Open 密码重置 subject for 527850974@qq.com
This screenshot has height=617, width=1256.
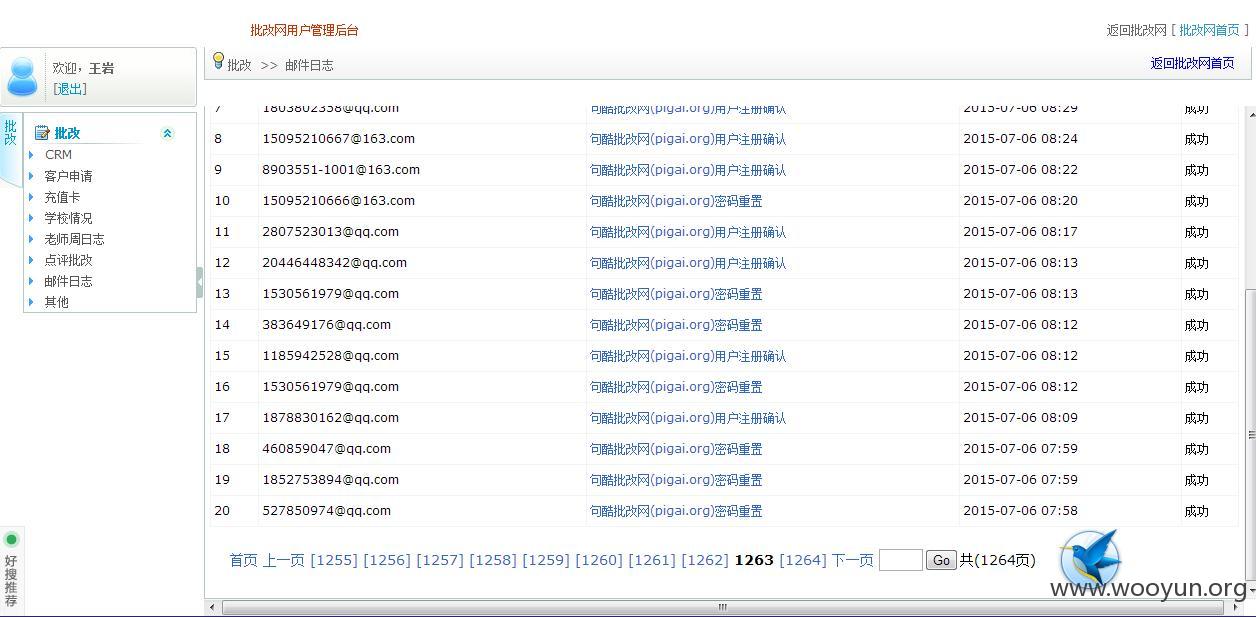tap(676, 511)
